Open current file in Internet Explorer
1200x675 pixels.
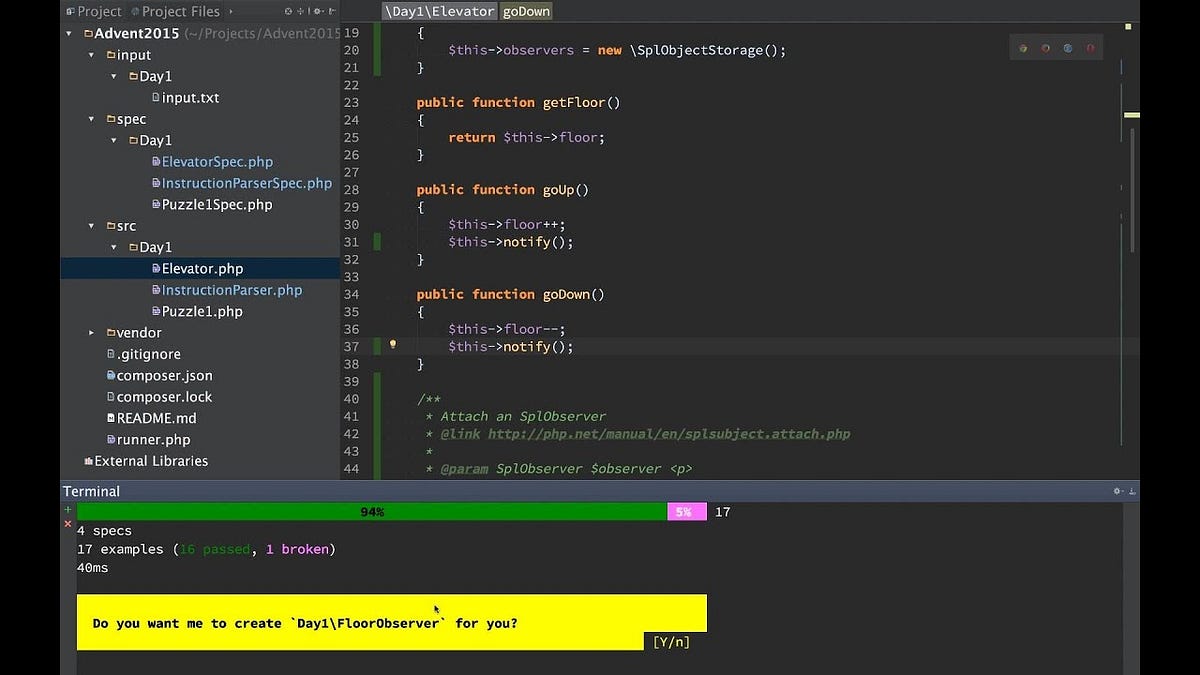coord(1067,46)
